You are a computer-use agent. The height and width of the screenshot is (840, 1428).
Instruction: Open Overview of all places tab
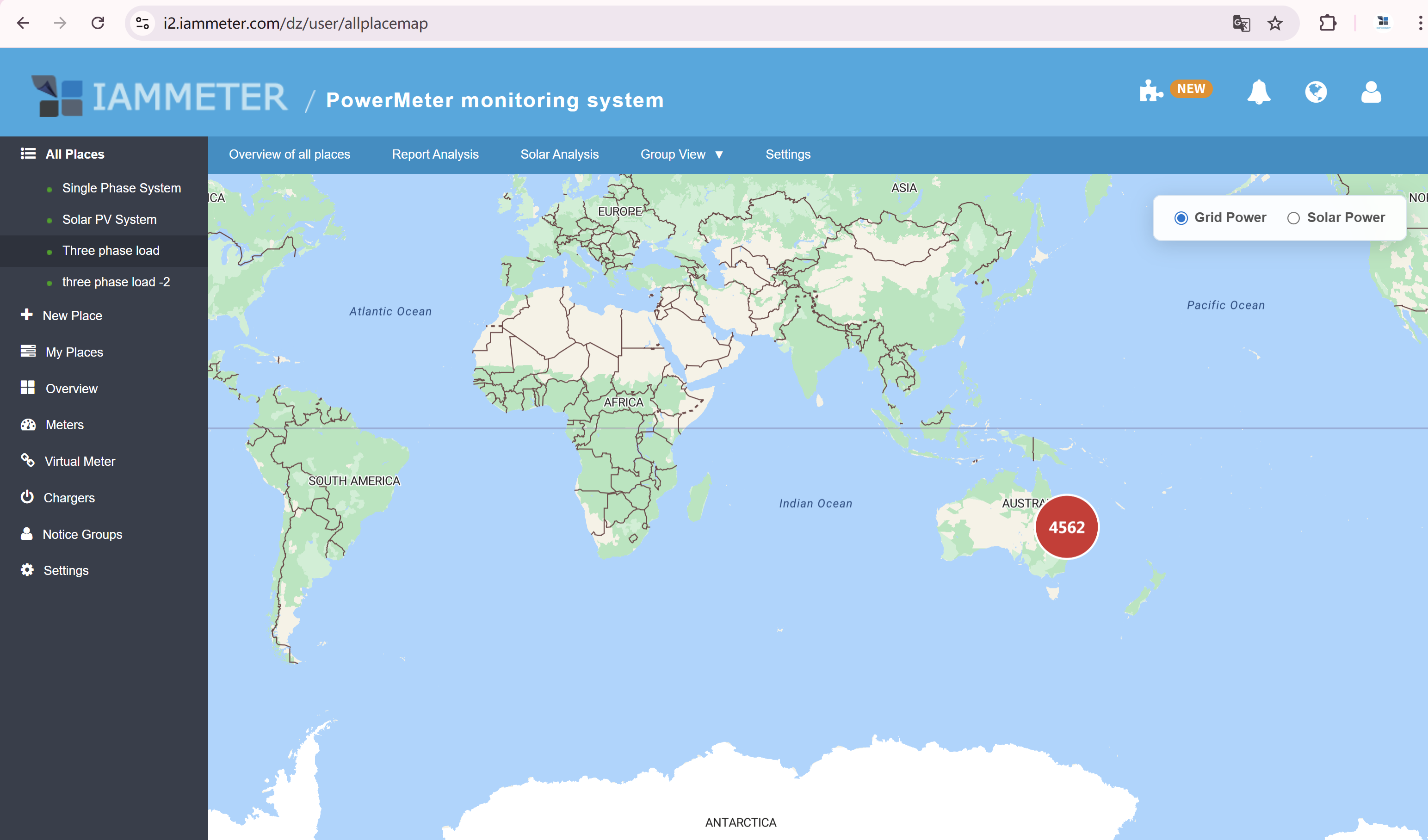coord(290,154)
